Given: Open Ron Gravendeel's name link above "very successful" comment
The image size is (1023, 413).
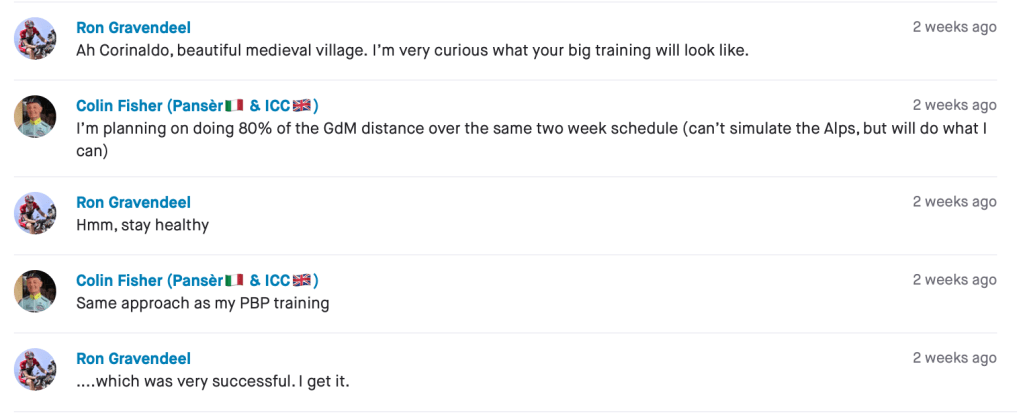Looking at the screenshot, I should (x=133, y=358).
